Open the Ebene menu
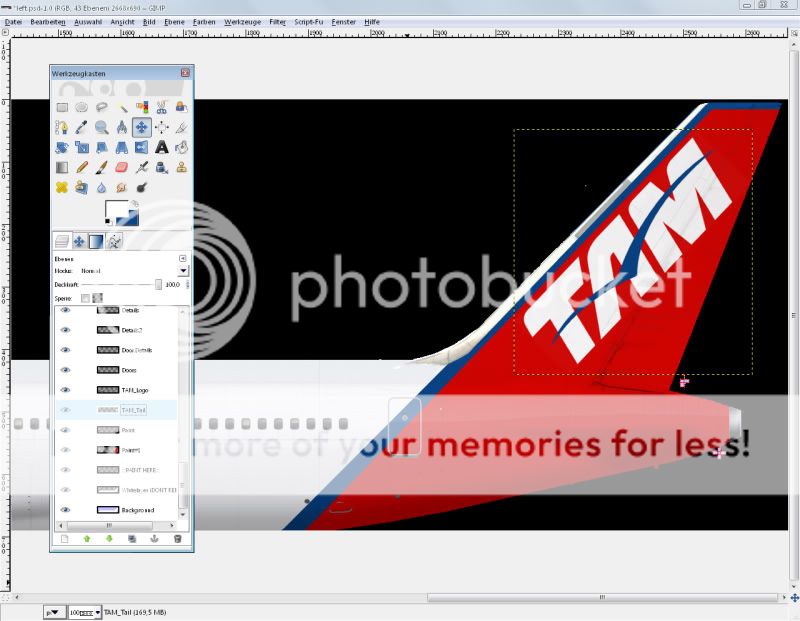This screenshot has height=621, width=800. tap(174, 21)
